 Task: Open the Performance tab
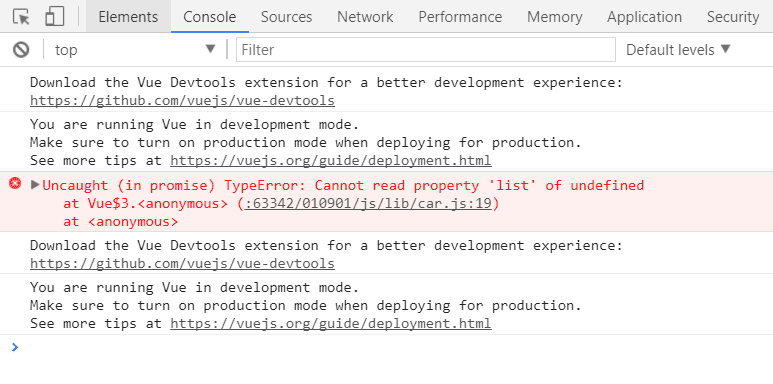(460, 17)
